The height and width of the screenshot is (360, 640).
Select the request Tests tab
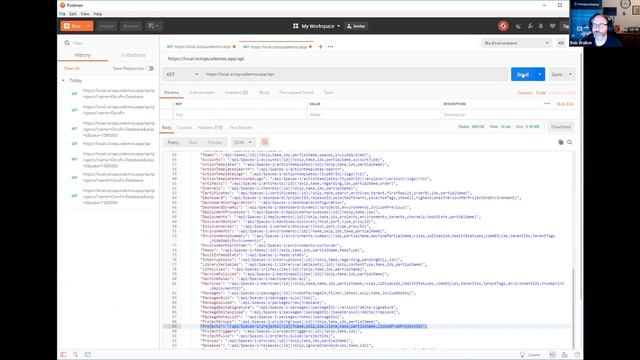point(329,93)
